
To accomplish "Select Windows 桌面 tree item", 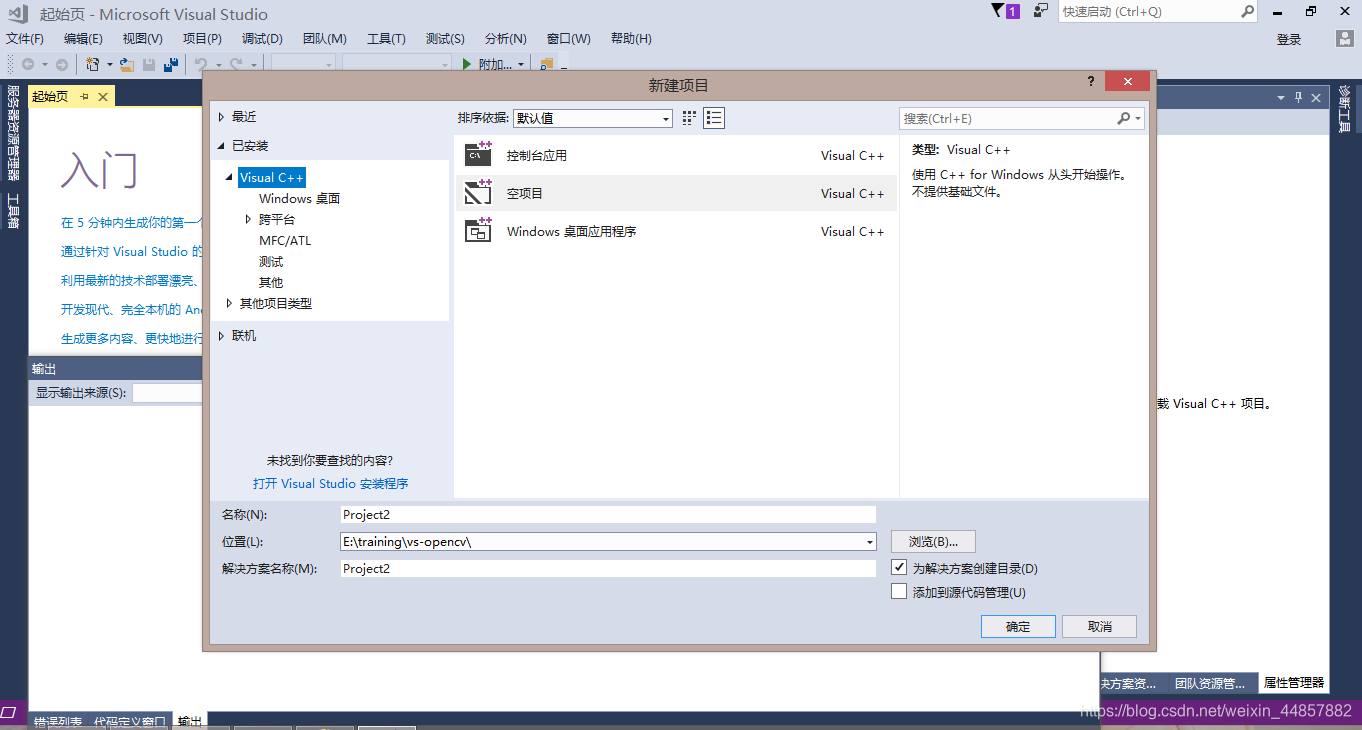I will (299, 198).
